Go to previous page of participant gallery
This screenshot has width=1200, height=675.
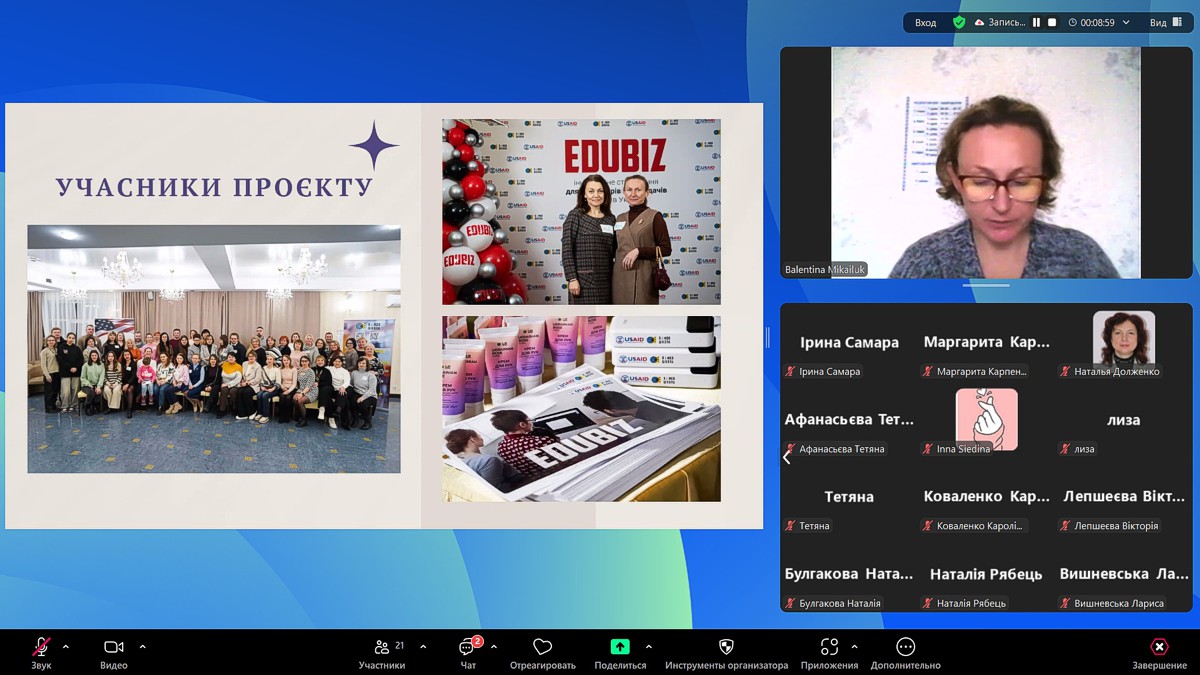coord(787,457)
